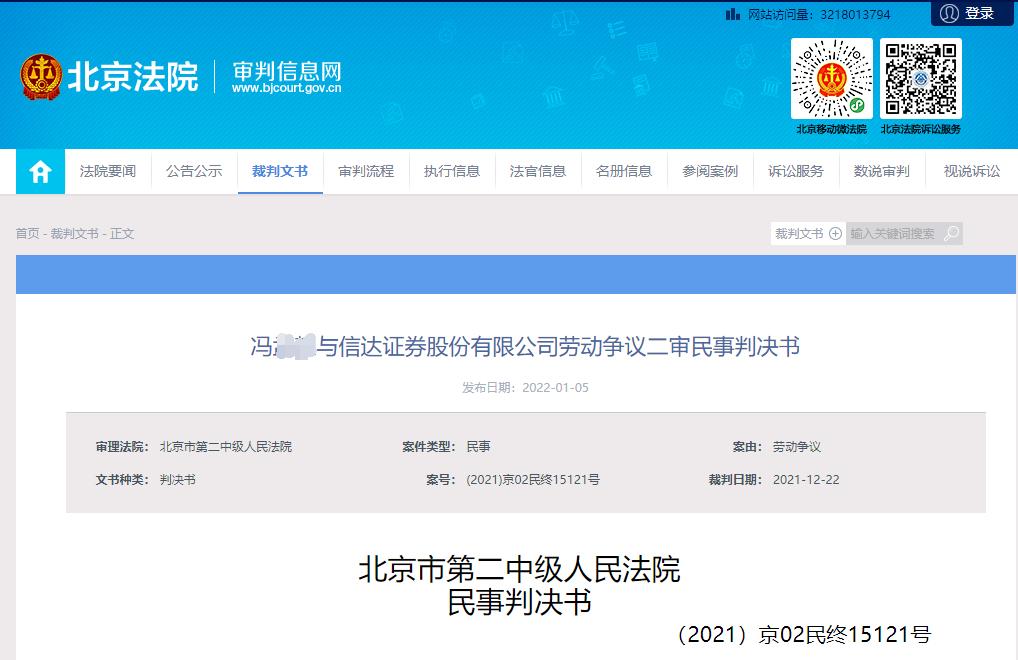Click the case type value 民事
Image resolution: width=1018 pixels, height=660 pixels.
pos(478,446)
